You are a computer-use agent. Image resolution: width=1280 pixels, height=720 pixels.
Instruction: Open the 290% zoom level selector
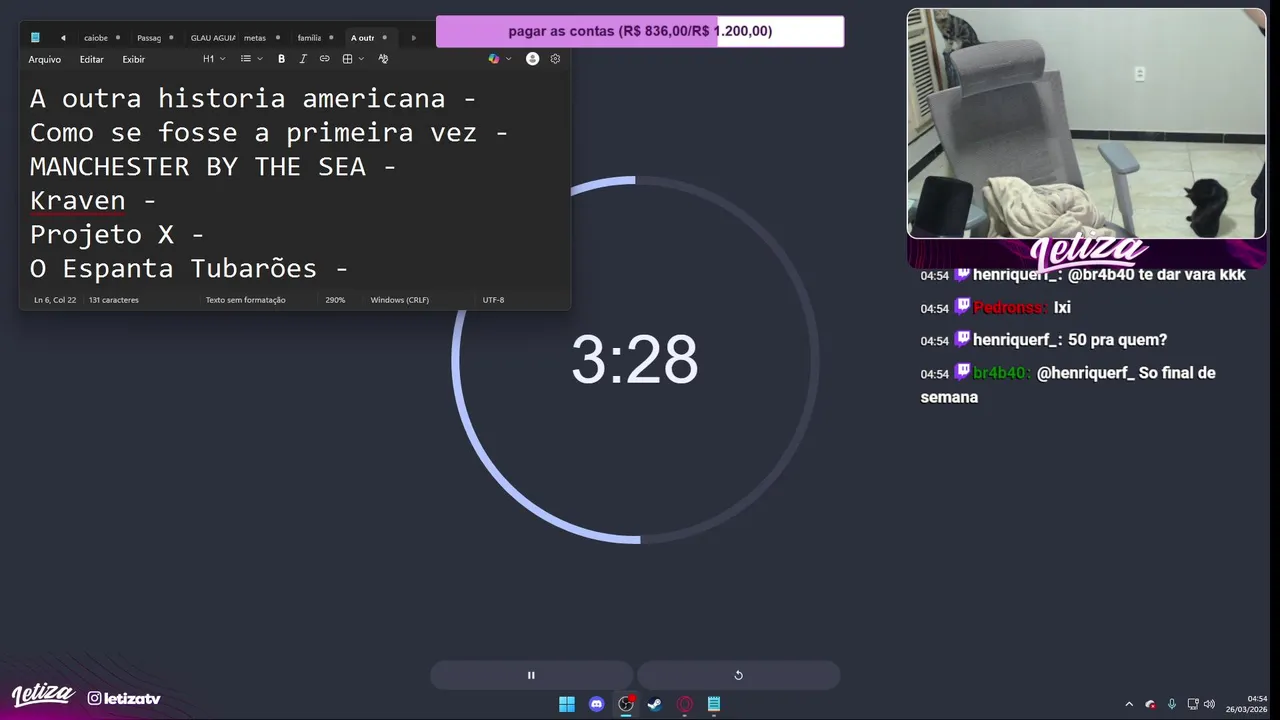tap(335, 300)
